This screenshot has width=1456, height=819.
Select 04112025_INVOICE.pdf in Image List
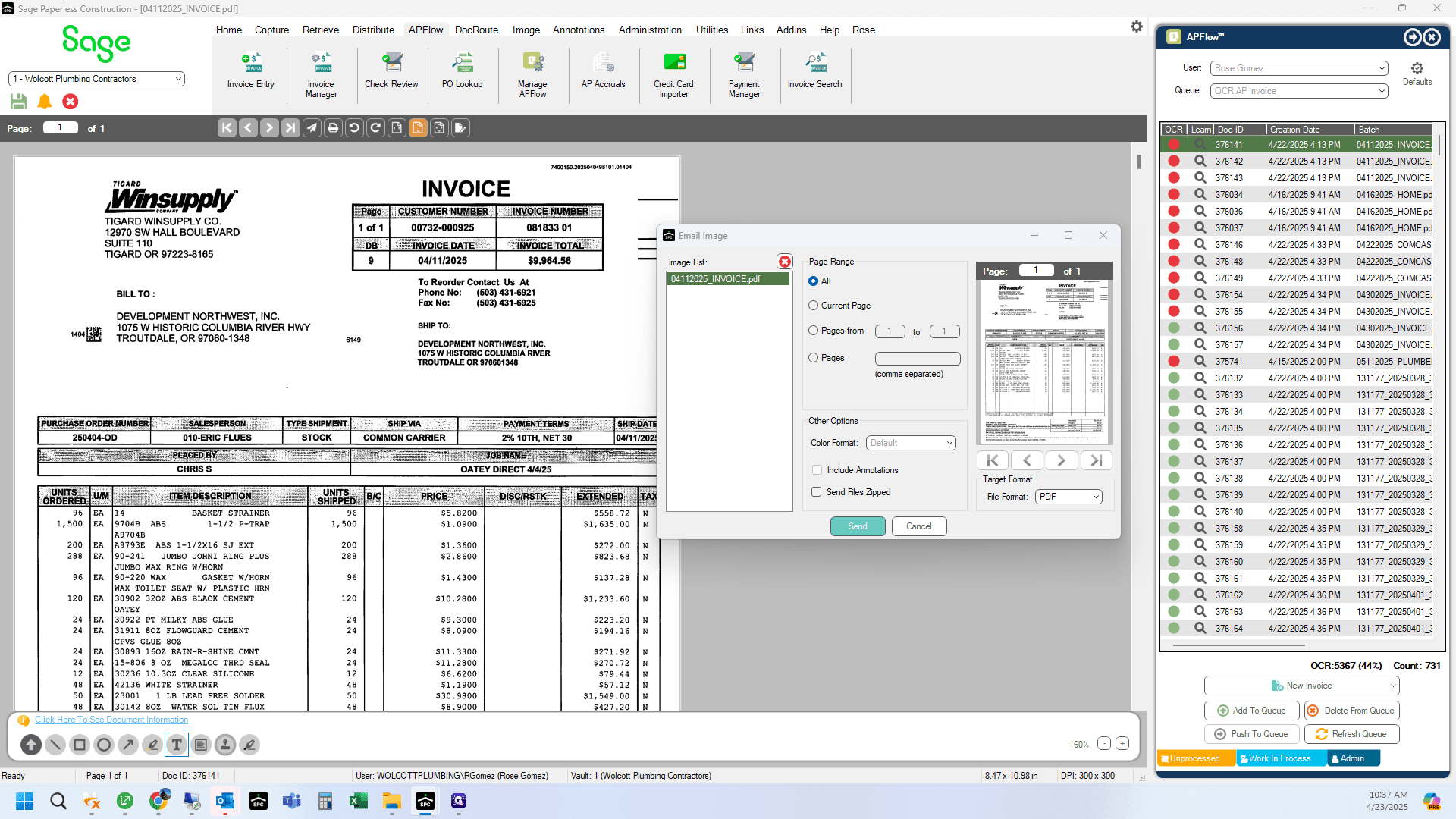click(728, 279)
